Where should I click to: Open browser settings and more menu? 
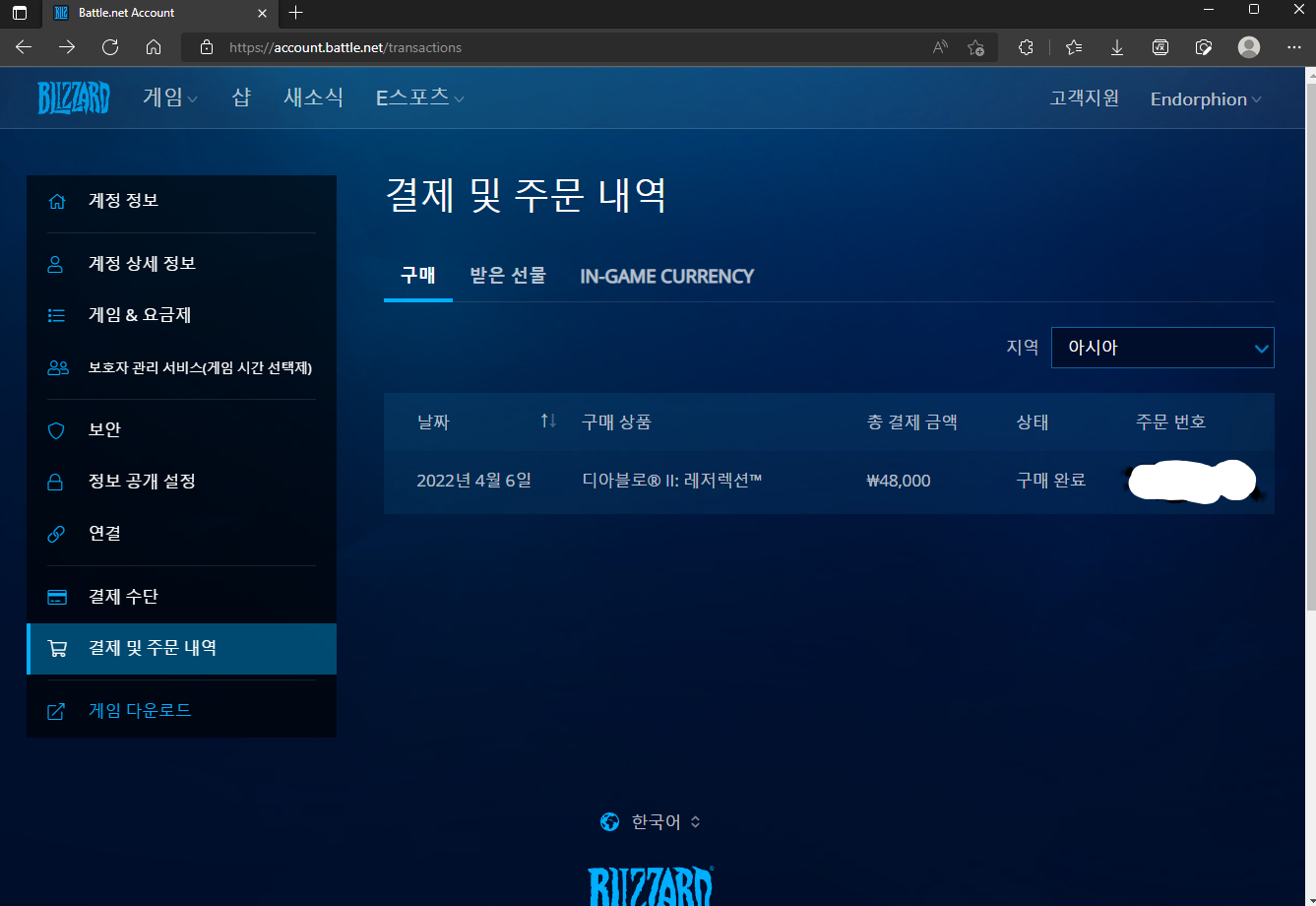(1293, 47)
